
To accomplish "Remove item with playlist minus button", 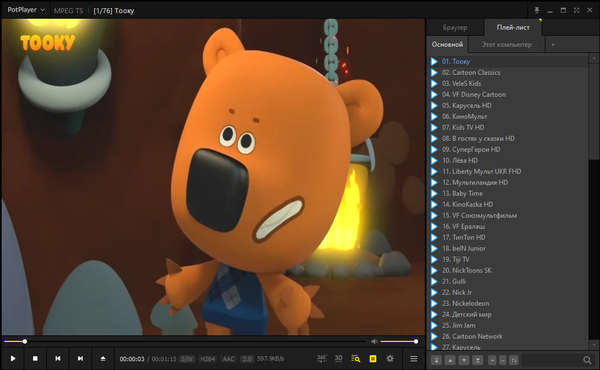I will (503, 360).
